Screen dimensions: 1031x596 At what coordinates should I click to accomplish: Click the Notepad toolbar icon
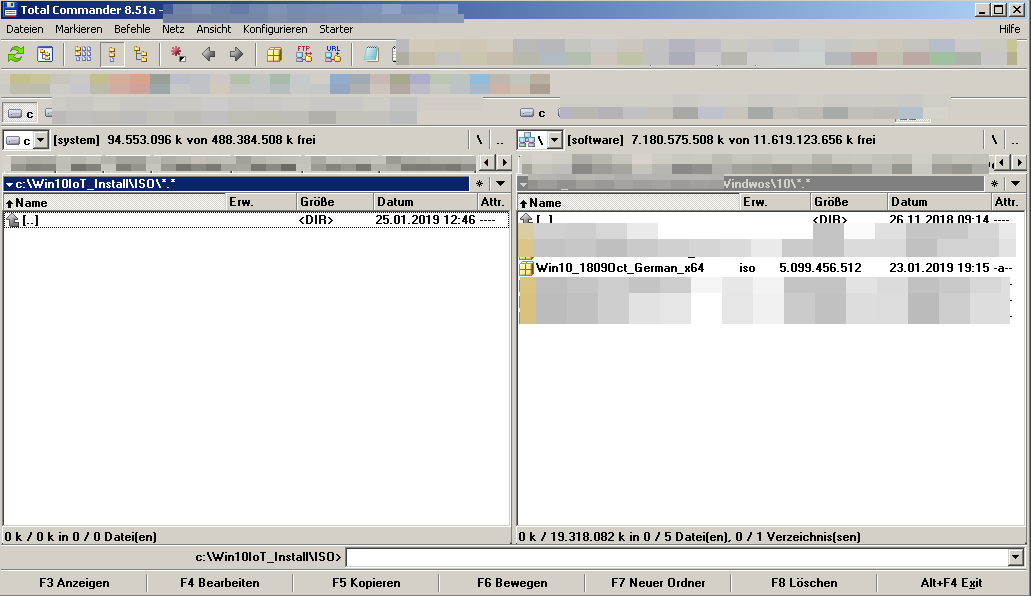(x=371, y=54)
